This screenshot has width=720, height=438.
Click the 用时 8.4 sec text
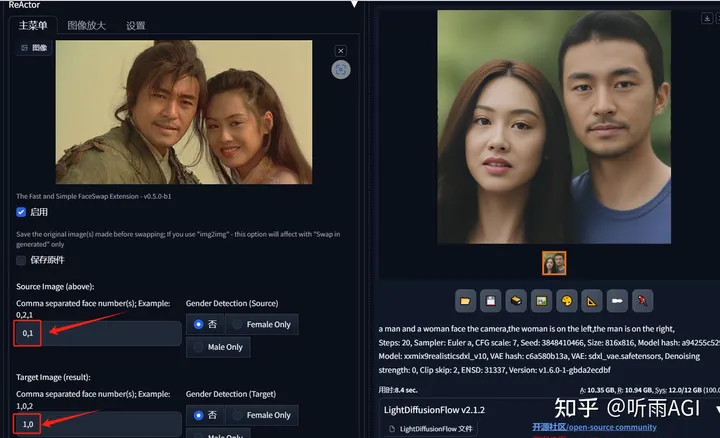[x=398, y=390]
